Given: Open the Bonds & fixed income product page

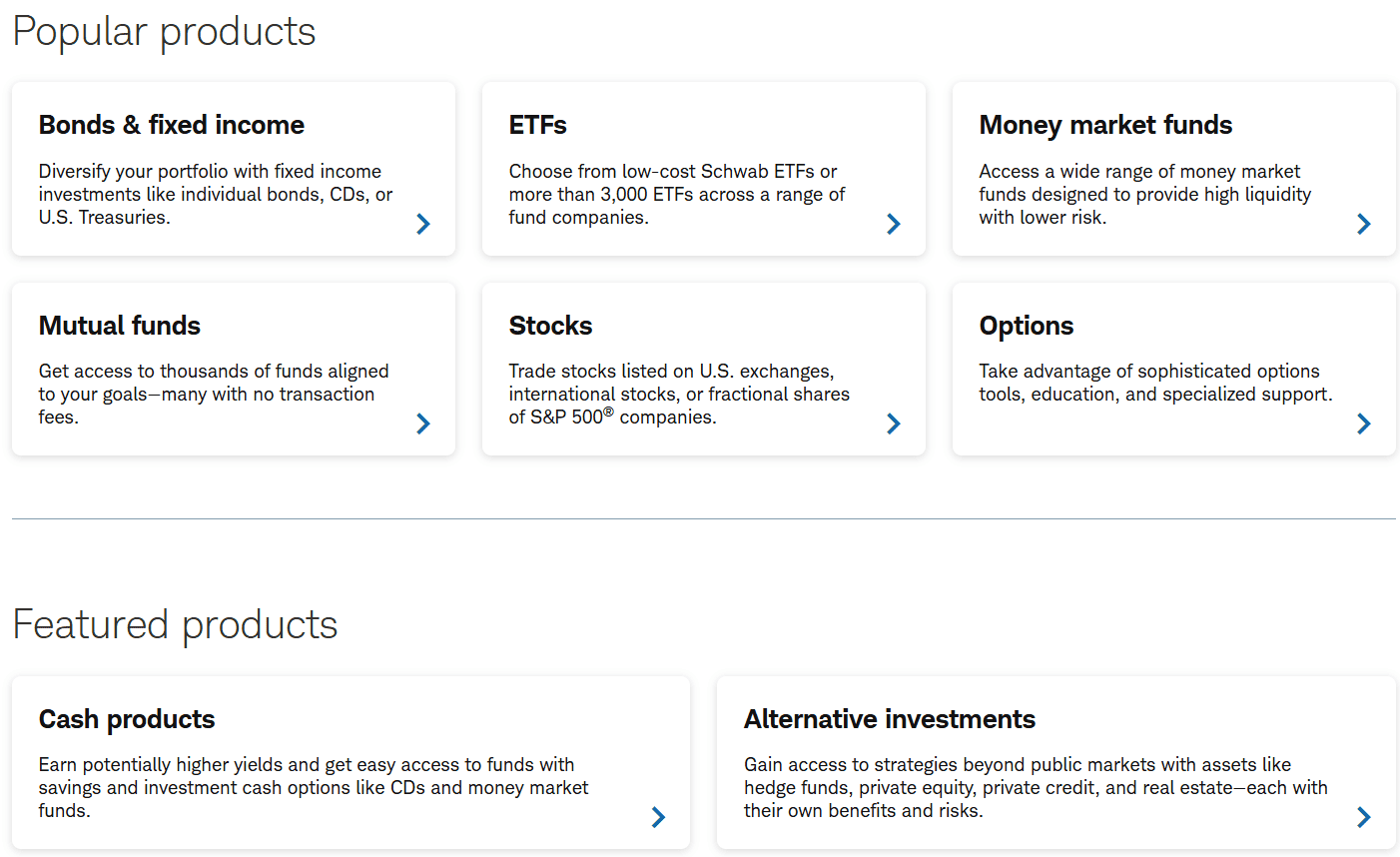Looking at the screenshot, I should point(233,169).
